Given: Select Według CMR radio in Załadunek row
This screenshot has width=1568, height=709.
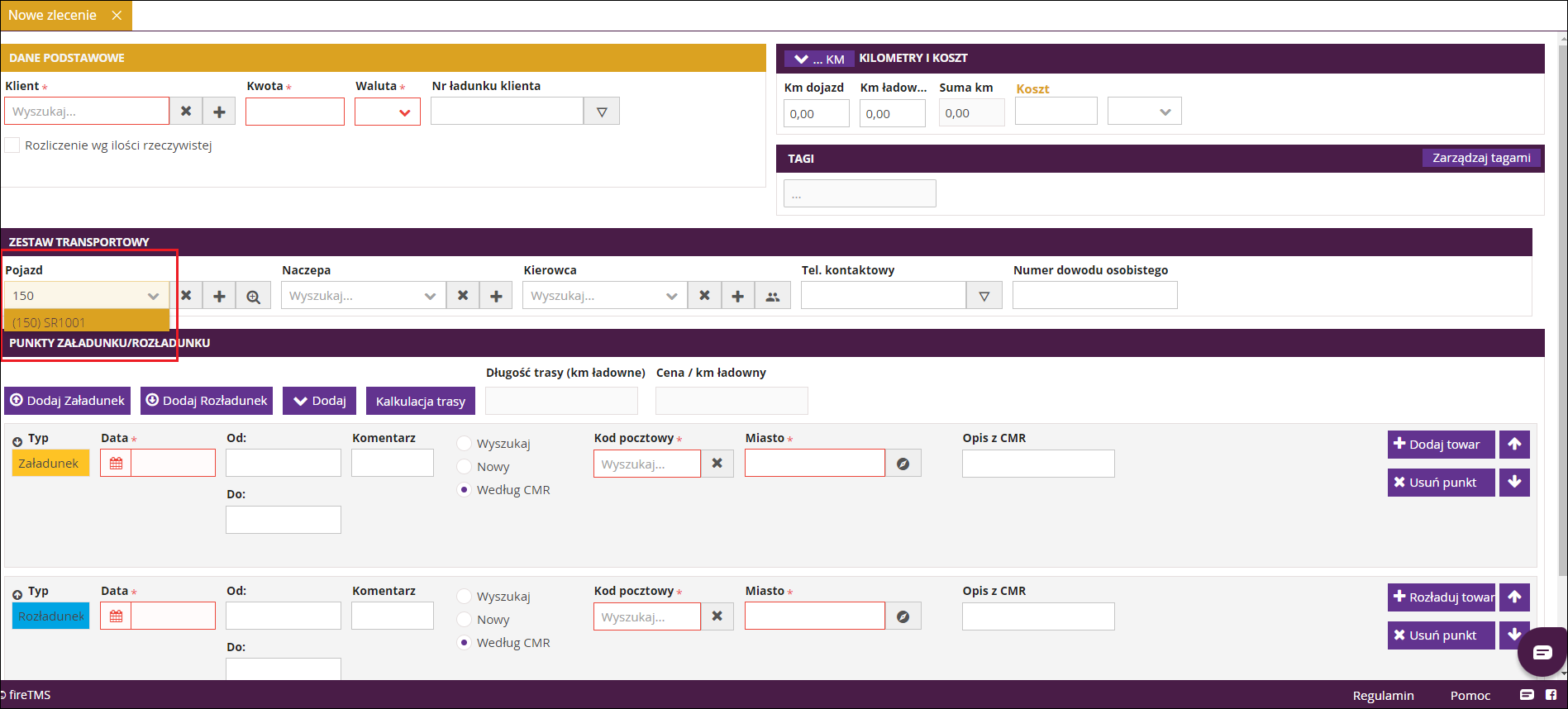Looking at the screenshot, I should point(465,490).
